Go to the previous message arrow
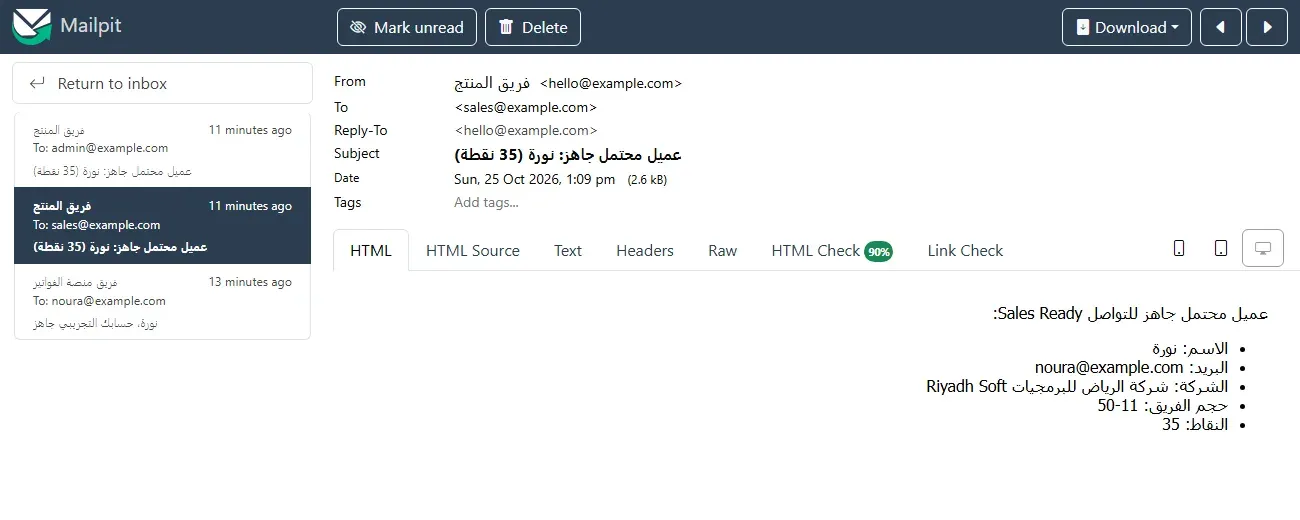 click(x=1221, y=27)
